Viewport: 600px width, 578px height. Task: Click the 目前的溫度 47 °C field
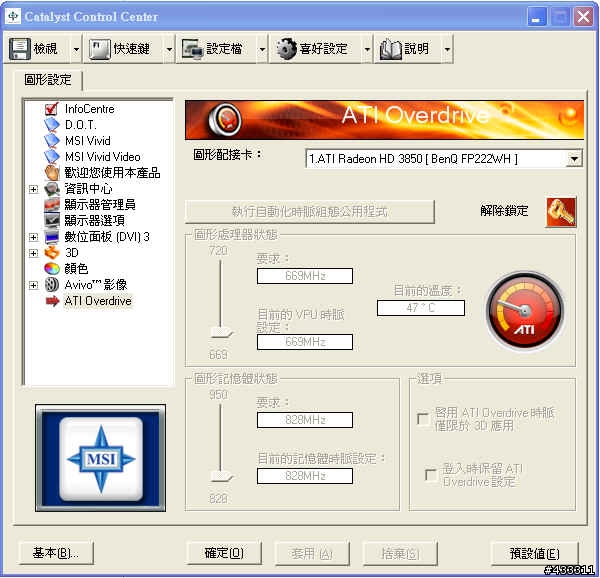421,308
